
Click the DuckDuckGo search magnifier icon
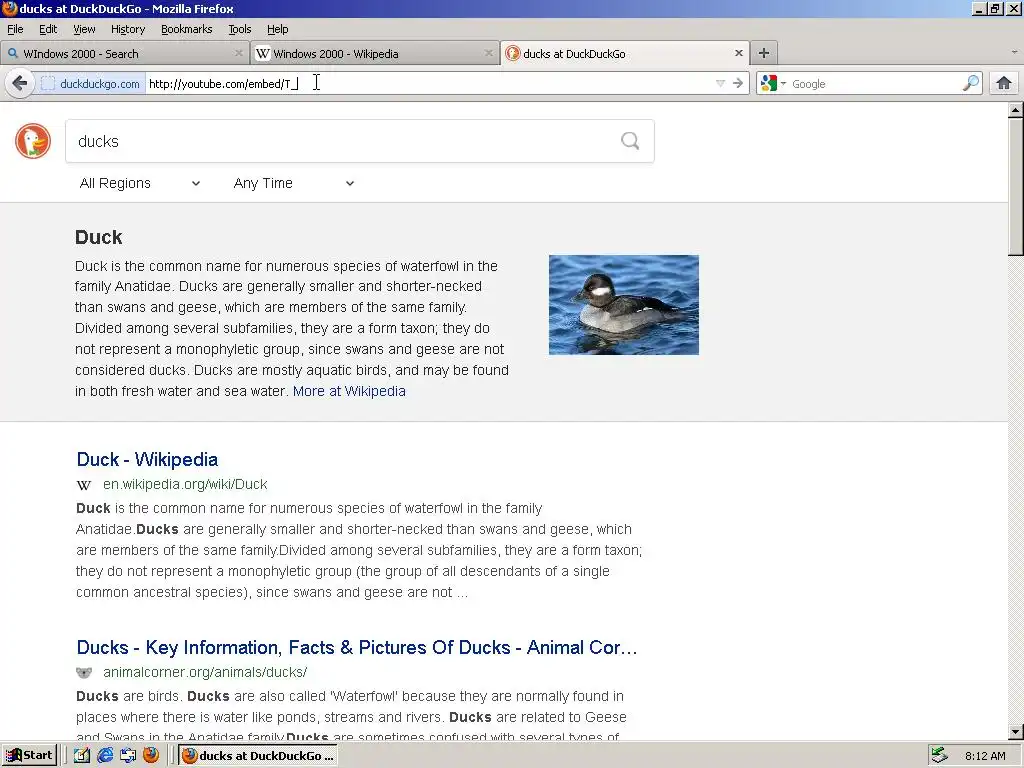[x=630, y=141]
